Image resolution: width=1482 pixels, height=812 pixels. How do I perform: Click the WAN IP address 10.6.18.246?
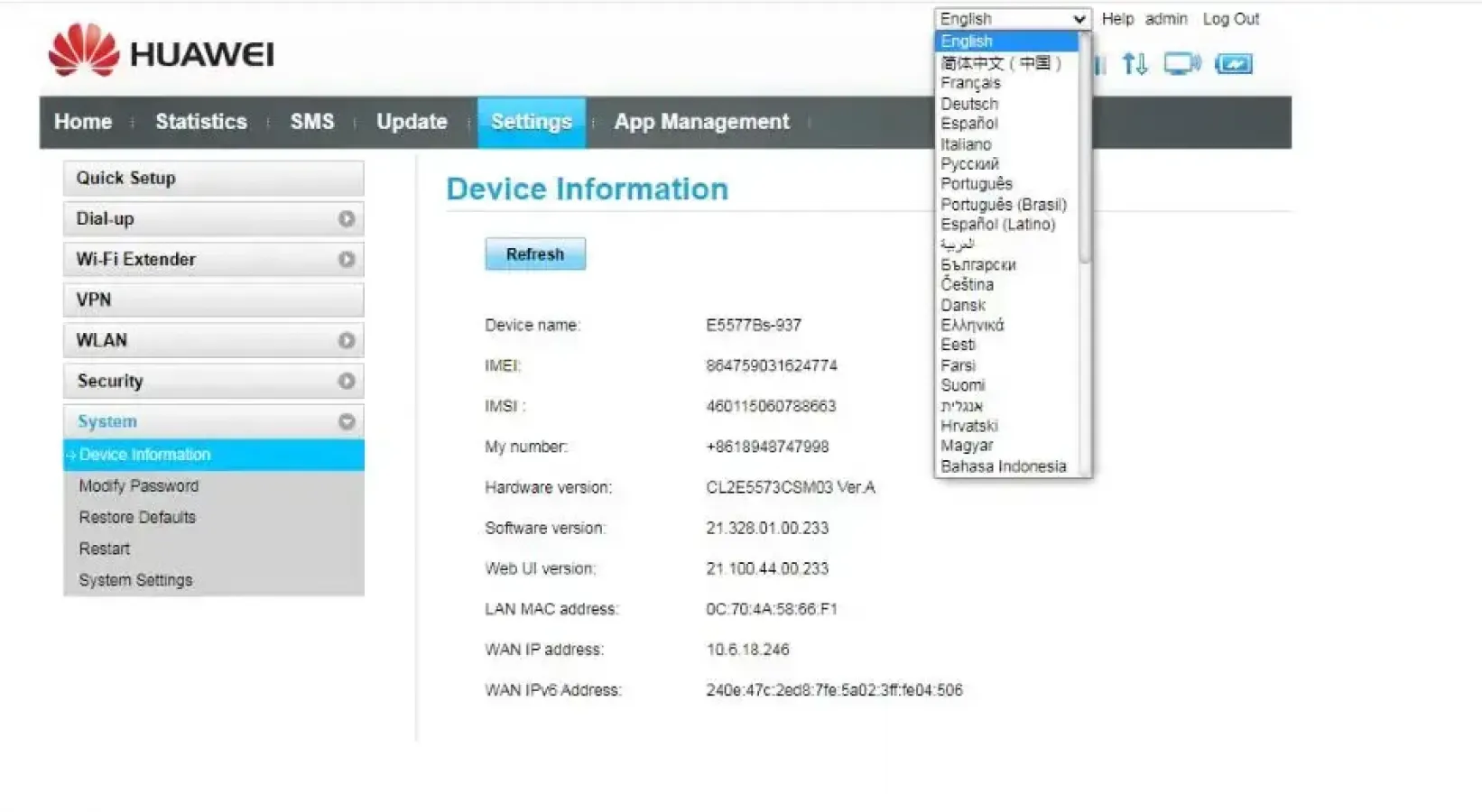click(747, 651)
